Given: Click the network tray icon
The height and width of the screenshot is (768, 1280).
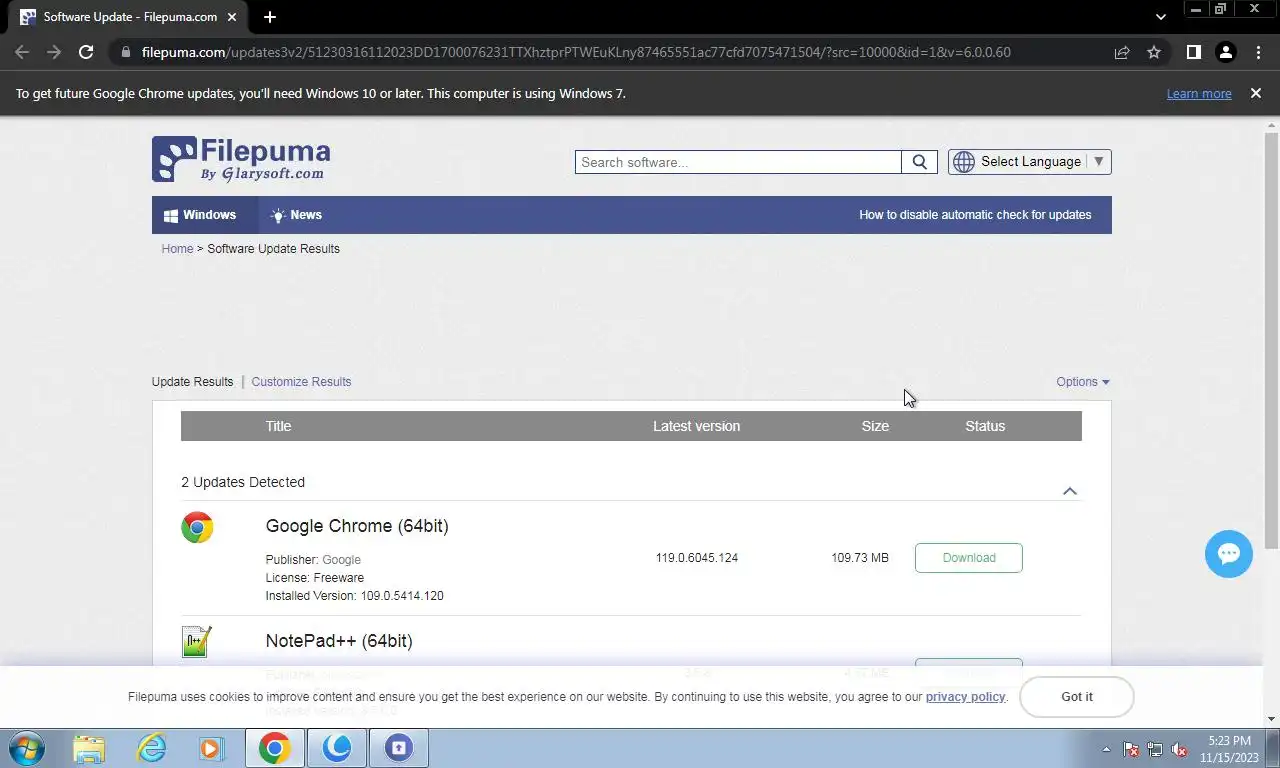Looking at the screenshot, I should click(x=1155, y=749).
